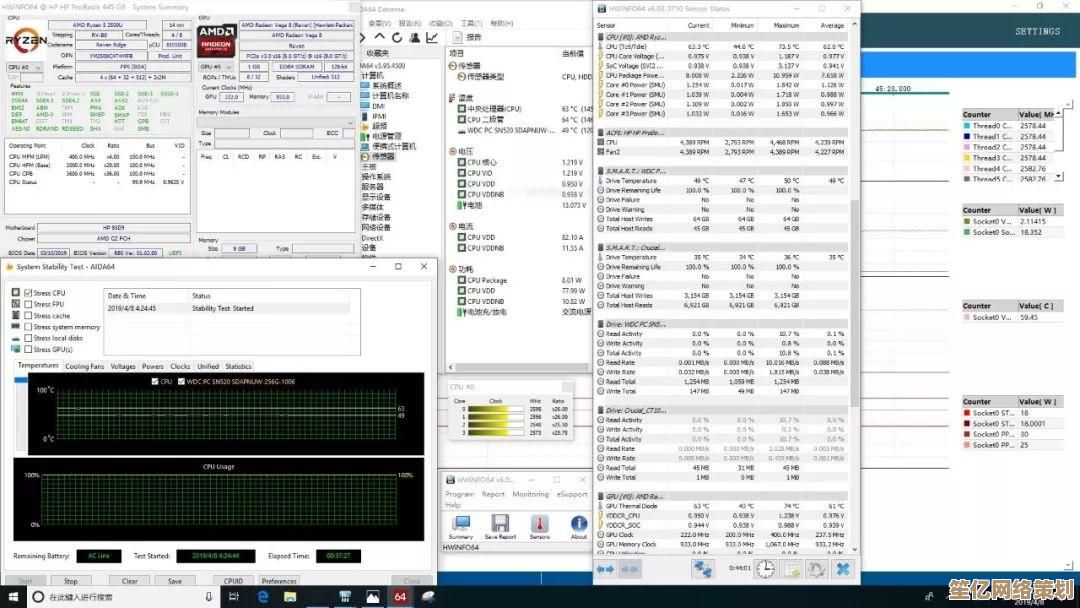Image resolution: width=1080 pixels, height=608 pixels.
Task: Close sensor window with blue X icon
Action: coord(843,569)
